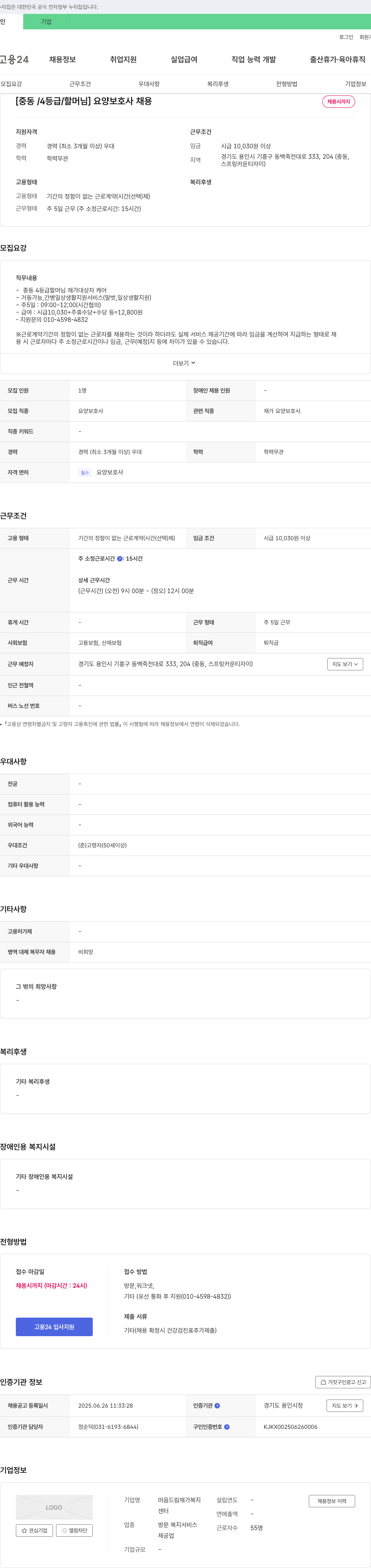Image resolution: width=371 pixels, height=1568 pixels.
Task: Select 구인인증번호 KJKX002506260006
Action: coord(291,1427)
